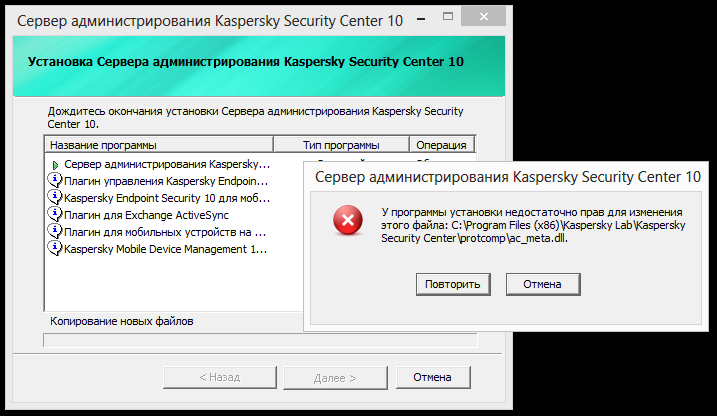
Task: Proceed with the Далее button
Action: click(x=335, y=377)
